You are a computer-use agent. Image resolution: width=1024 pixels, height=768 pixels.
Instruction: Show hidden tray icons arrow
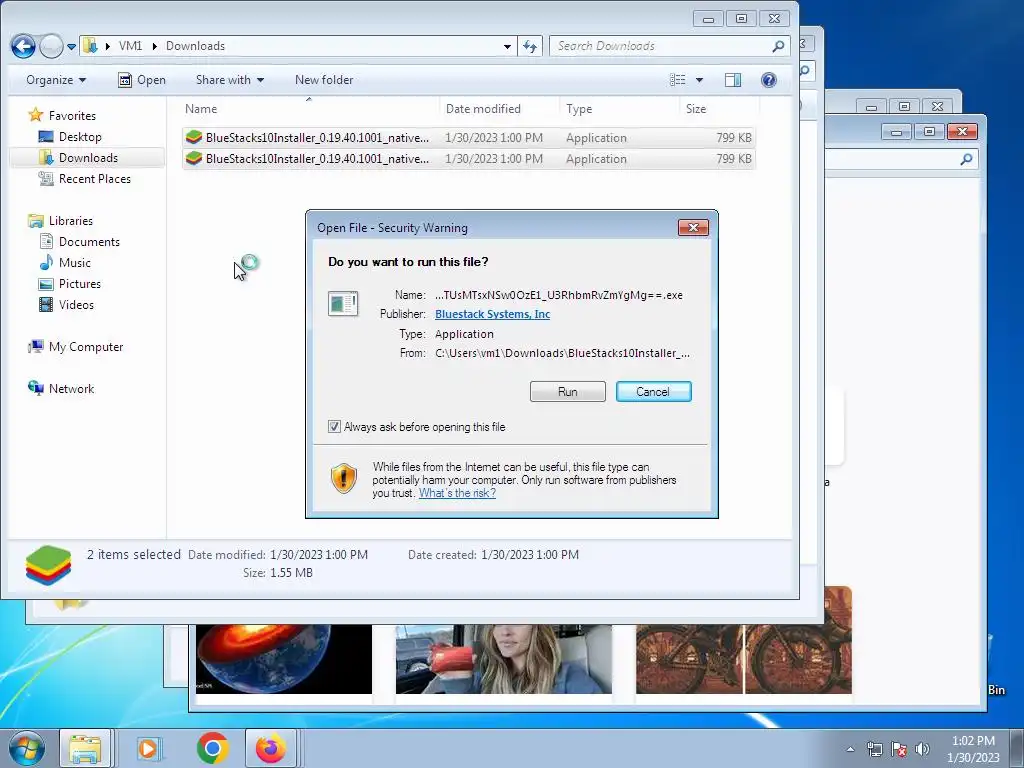tap(850, 749)
